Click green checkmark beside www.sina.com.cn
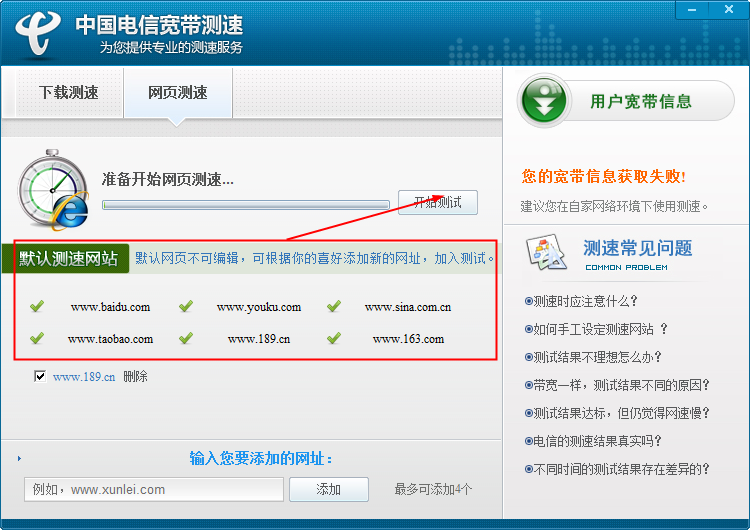Image resolution: width=750 pixels, height=530 pixels. click(334, 306)
